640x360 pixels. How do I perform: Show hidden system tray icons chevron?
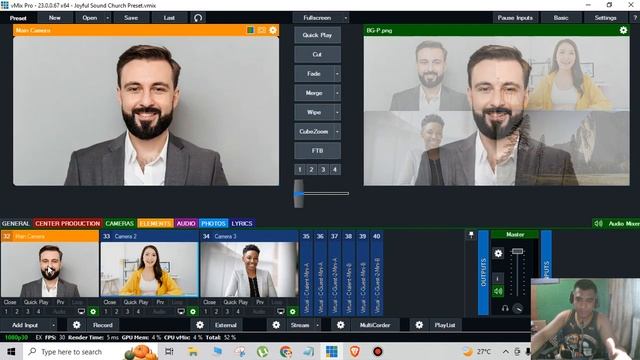[x=506, y=351]
